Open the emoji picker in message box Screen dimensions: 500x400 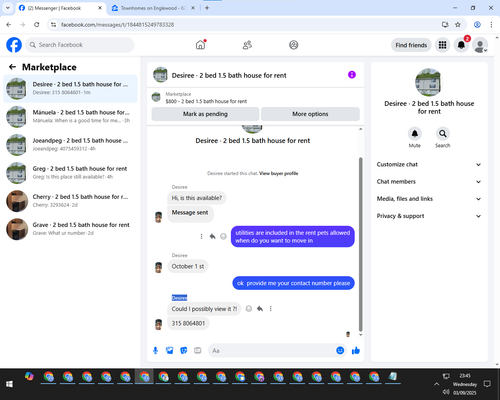[x=340, y=350]
